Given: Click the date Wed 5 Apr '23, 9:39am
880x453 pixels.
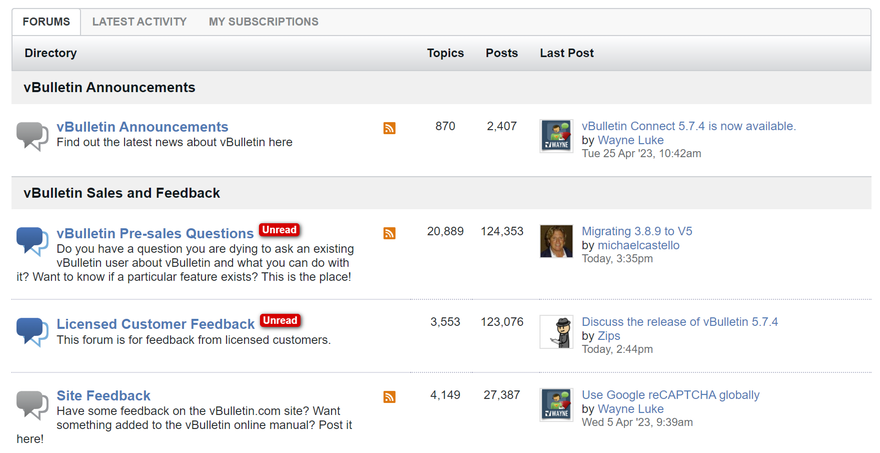Looking at the screenshot, I should (637, 422).
